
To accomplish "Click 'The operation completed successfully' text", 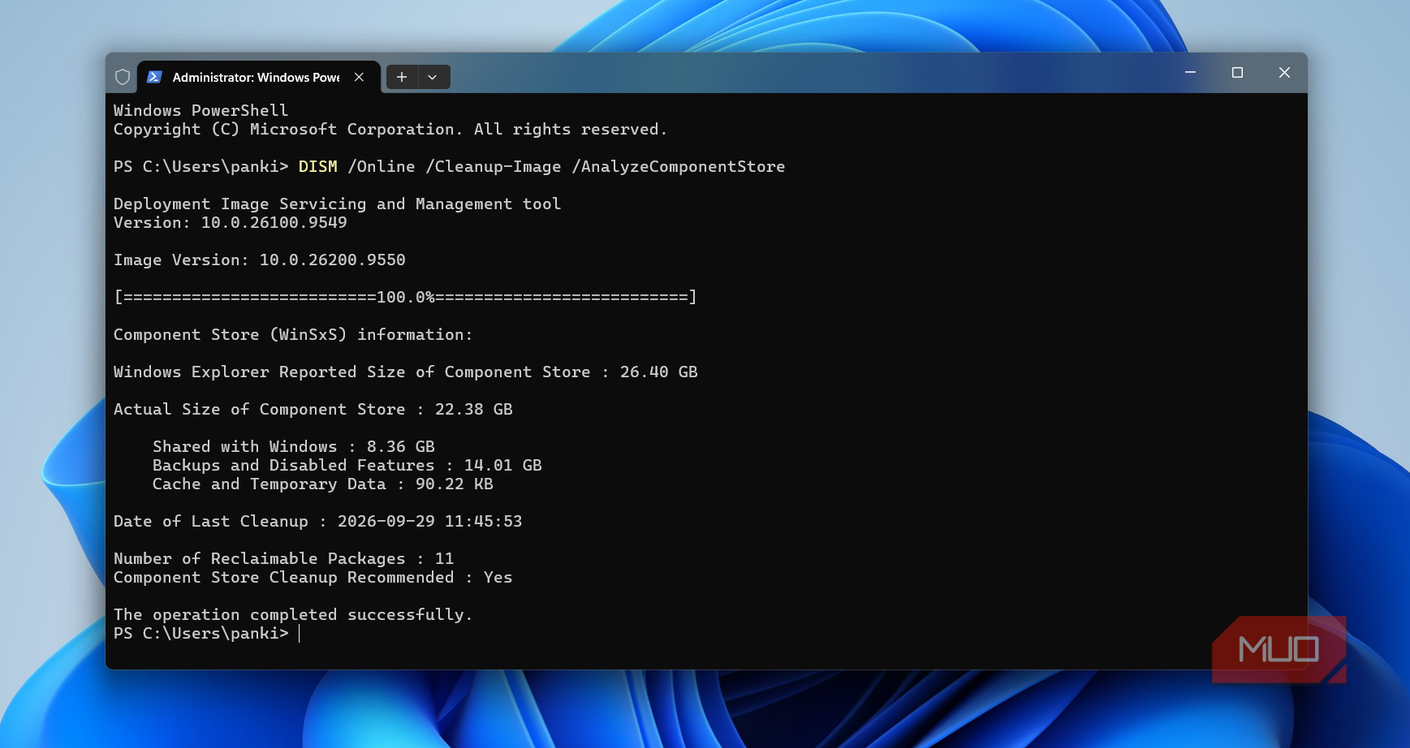I will [x=293, y=615].
